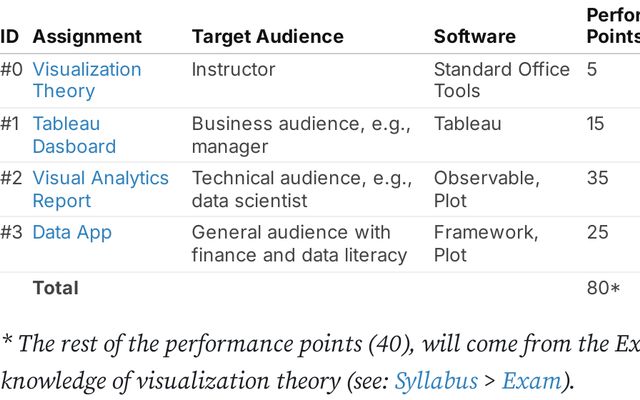The width and height of the screenshot is (640, 400).
Task: Click the Framework, Plot software cell
Action: (485, 243)
